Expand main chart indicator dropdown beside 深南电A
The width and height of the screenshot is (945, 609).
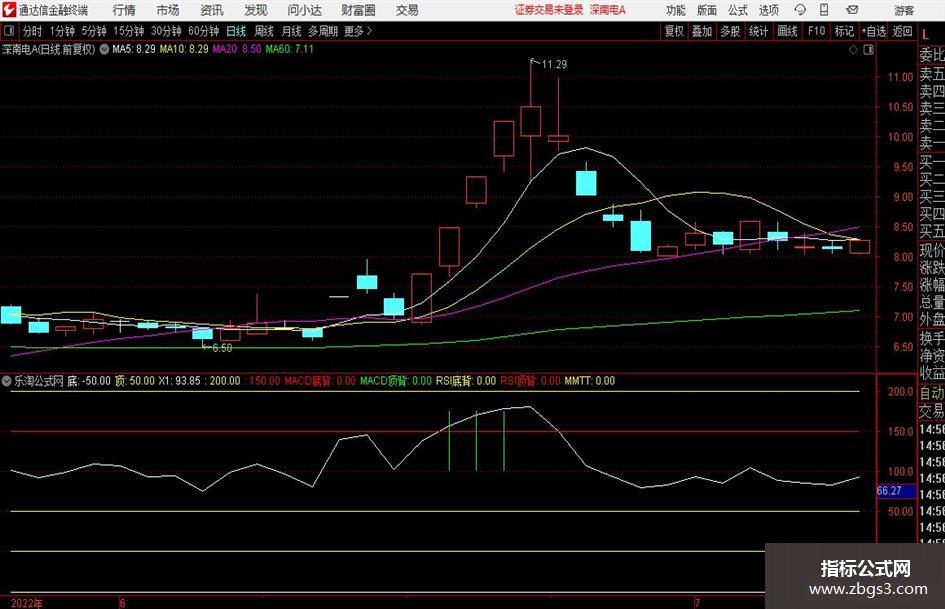[104, 49]
